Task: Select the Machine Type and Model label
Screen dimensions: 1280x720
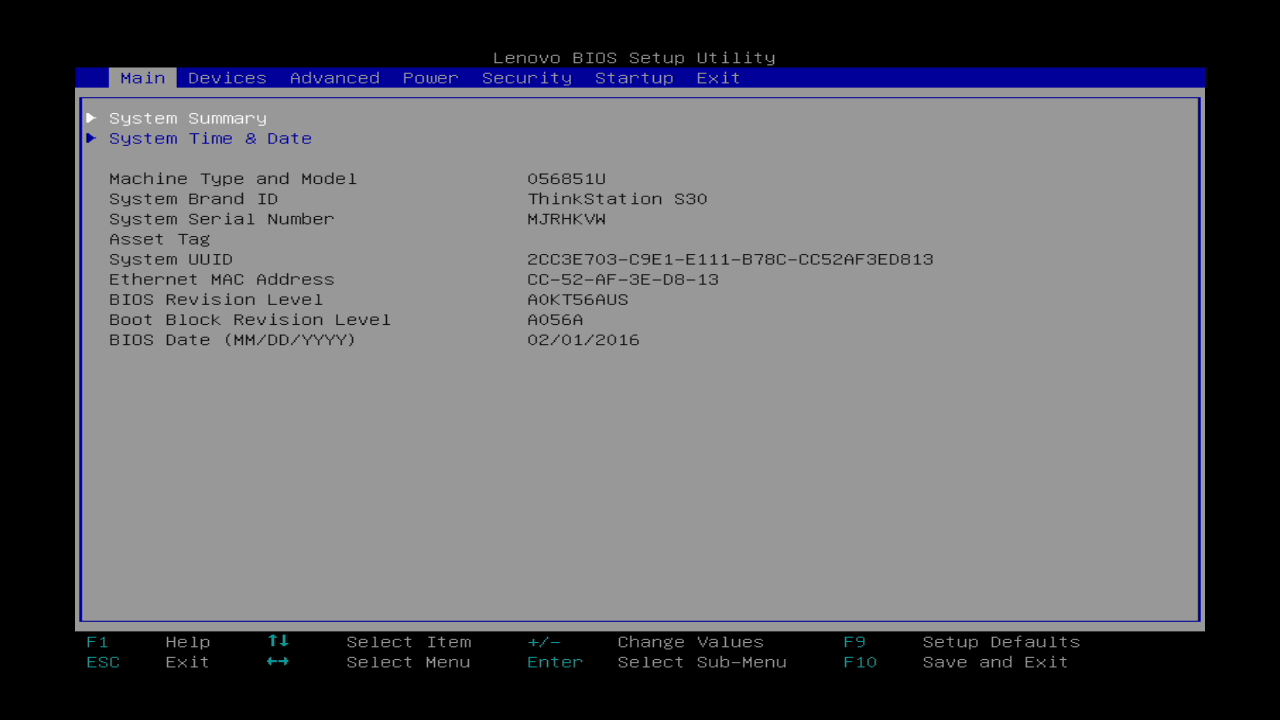Action: (x=233, y=179)
